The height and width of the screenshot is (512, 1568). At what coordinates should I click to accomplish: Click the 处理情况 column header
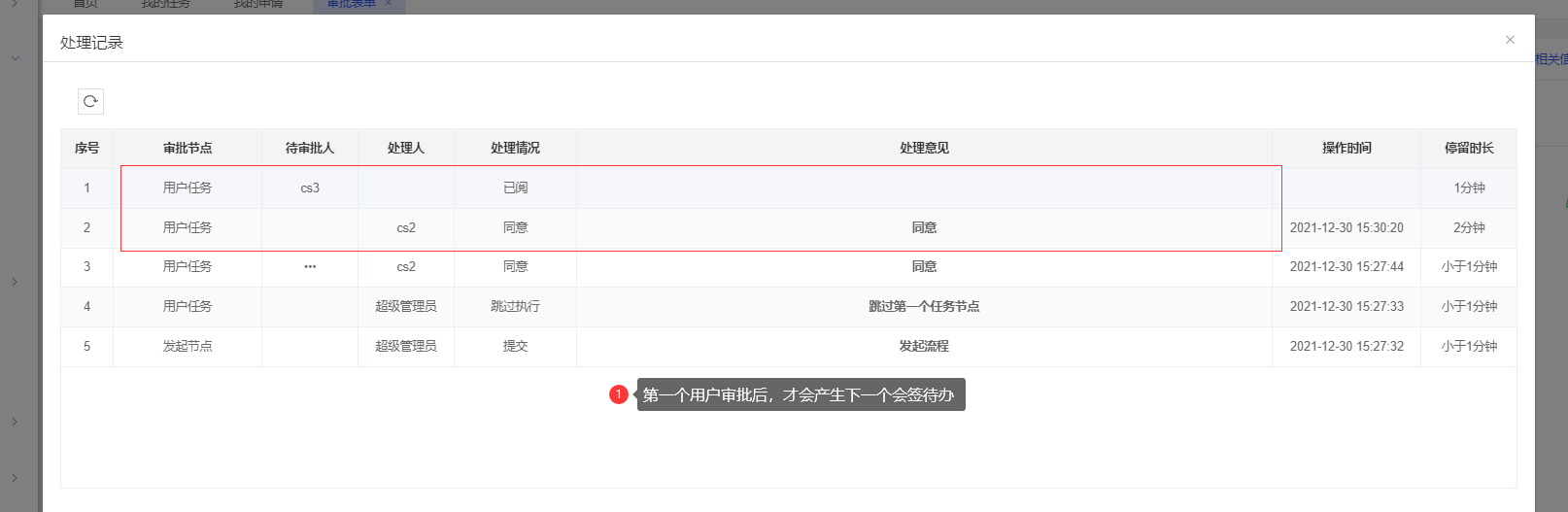(515, 148)
